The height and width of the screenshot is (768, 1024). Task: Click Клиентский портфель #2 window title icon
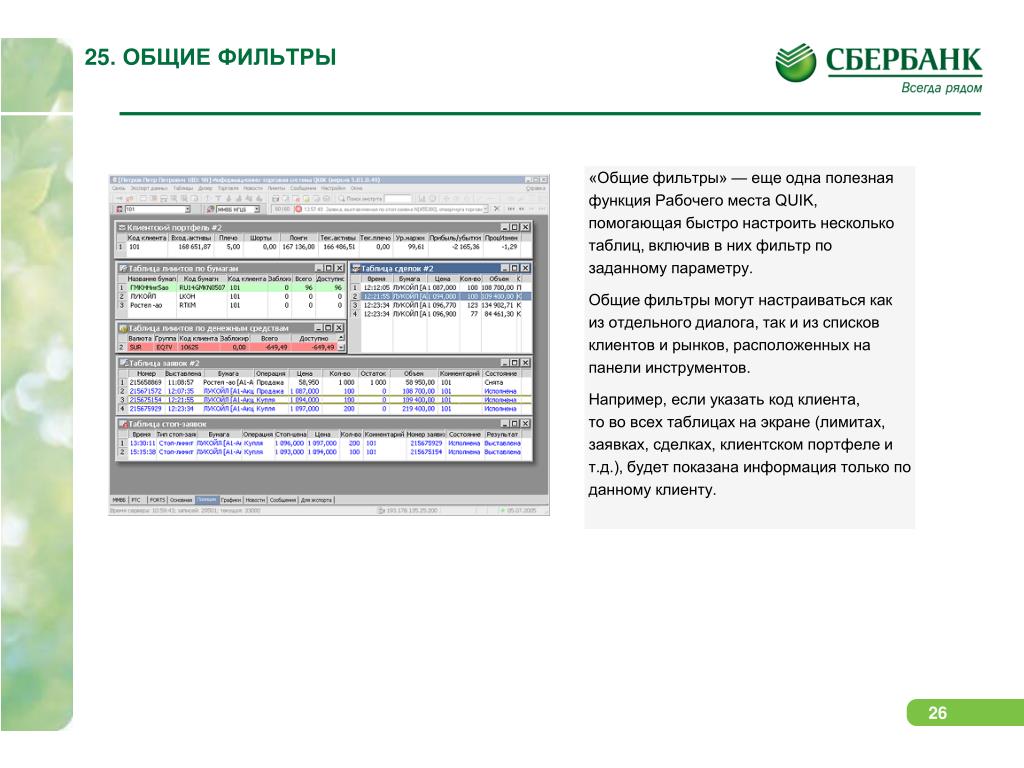pyautogui.click(x=122, y=227)
